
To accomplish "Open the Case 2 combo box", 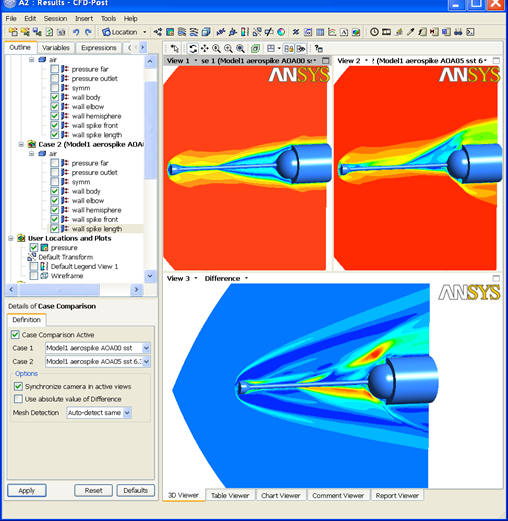I will tap(98, 361).
